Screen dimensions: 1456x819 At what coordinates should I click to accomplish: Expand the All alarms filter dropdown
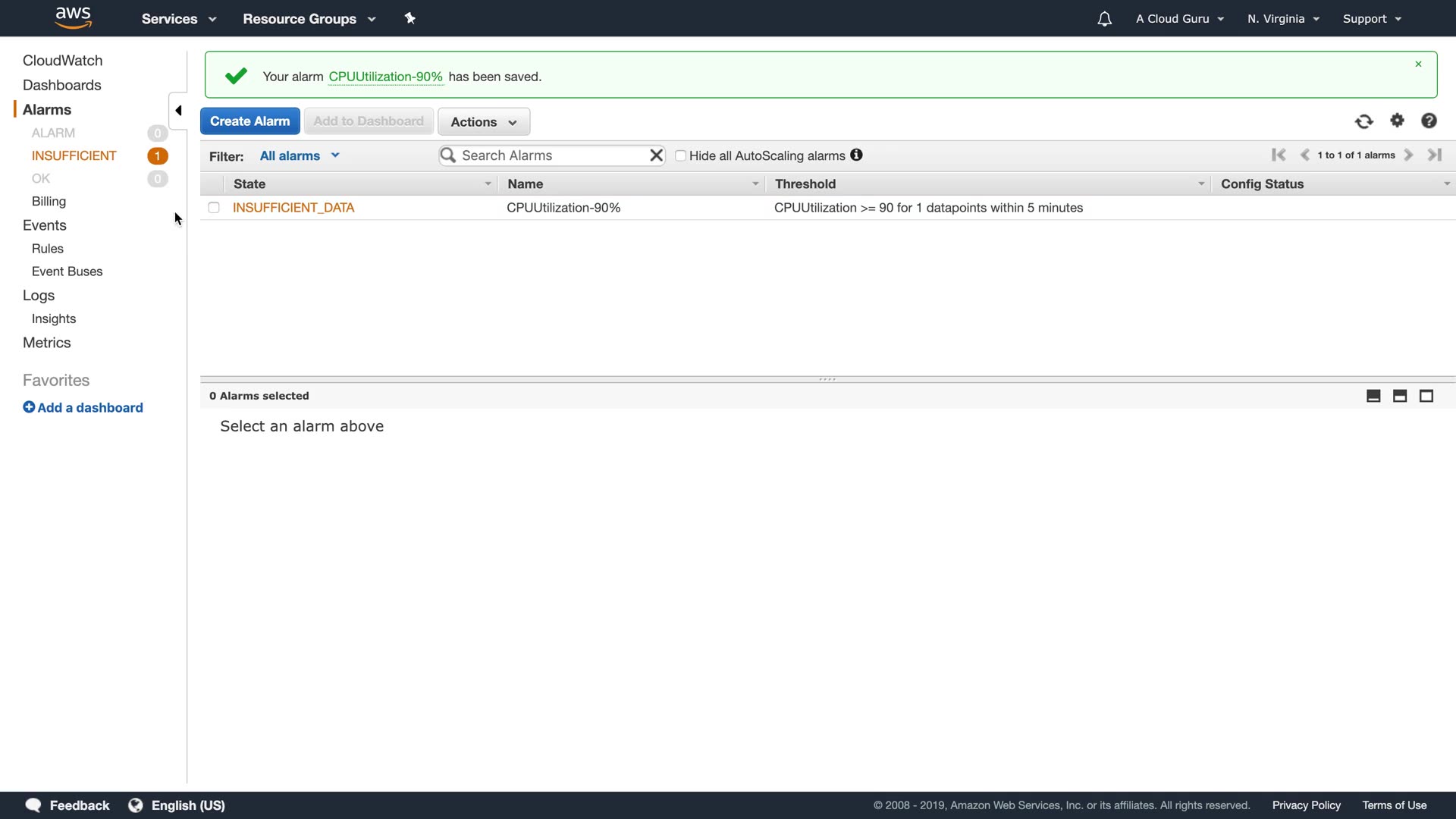tap(299, 155)
